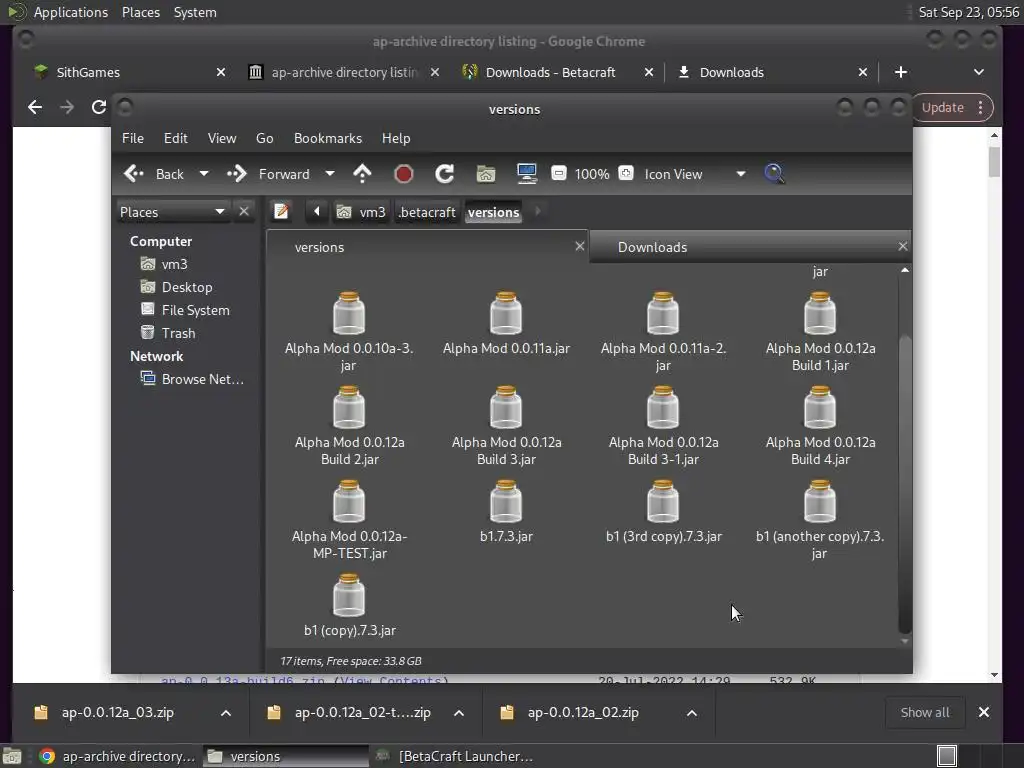Go back using the Back arrow in file manager
This screenshot has width=1024, height=768.
point(154,174)
